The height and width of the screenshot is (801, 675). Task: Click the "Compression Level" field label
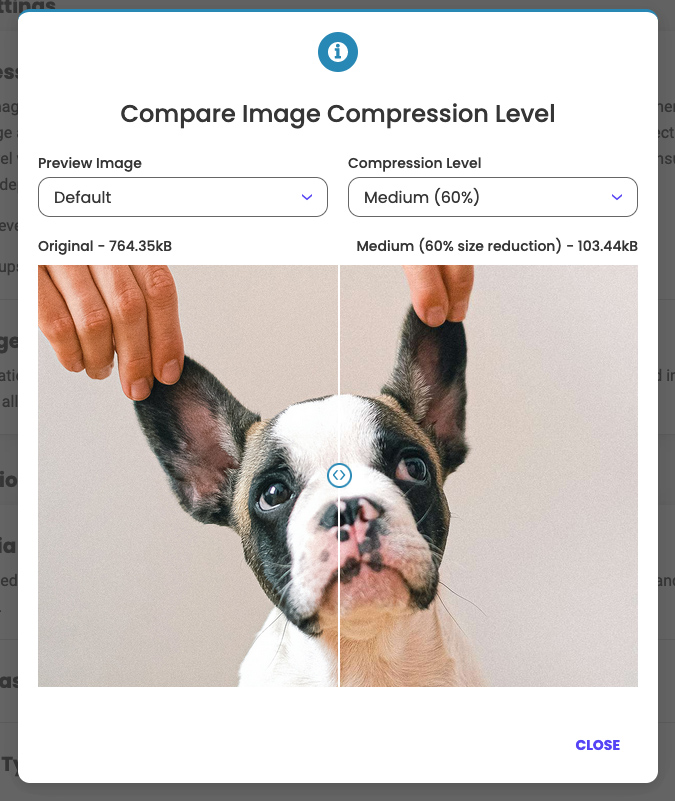[x=414, y=163]
